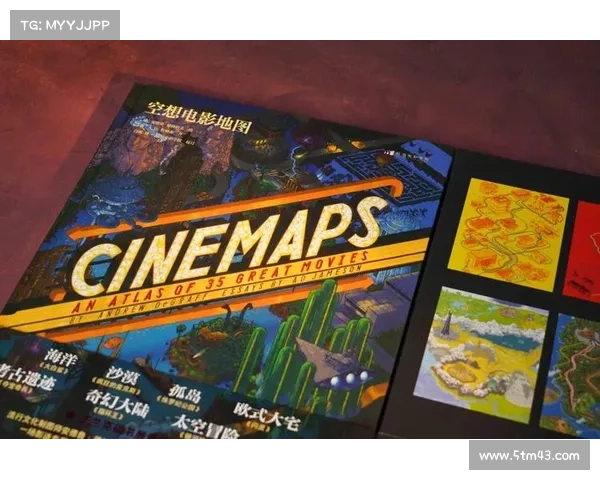
Task: Click the spaceship illustration on the cover
Action: click(x=332, y=362)
